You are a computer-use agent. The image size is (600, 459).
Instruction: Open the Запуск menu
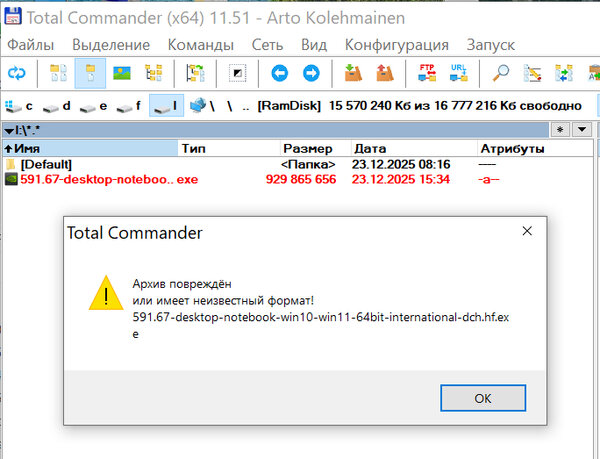pos(491,45)
